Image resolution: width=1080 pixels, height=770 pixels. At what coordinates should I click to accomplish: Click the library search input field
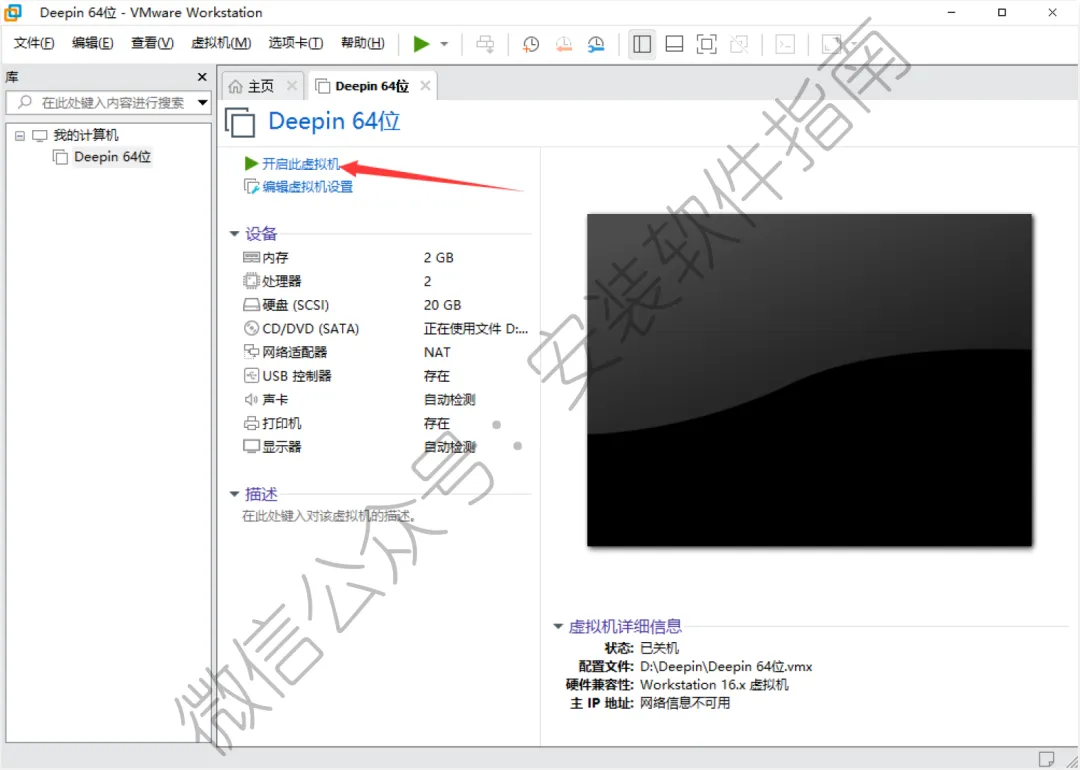101,103
